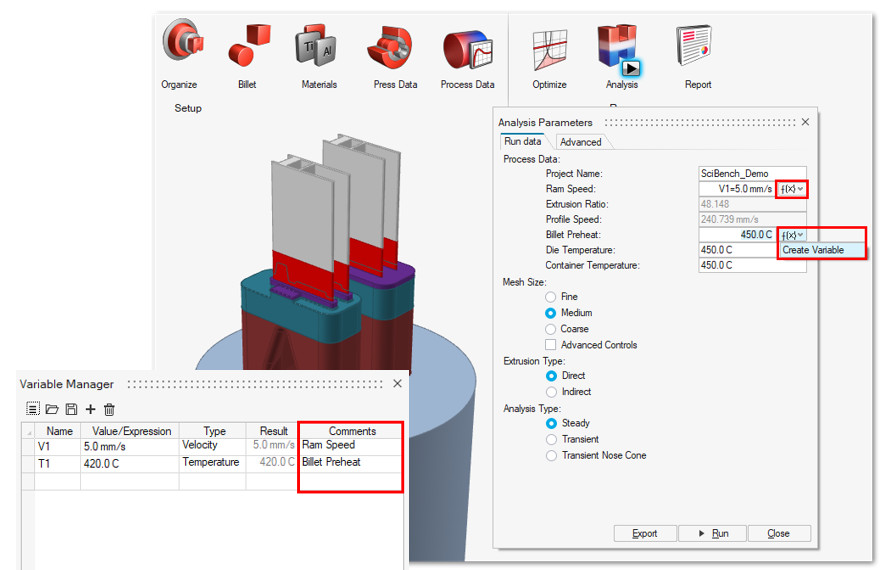Select the Billet tool icon
The width and height of the screenshot is (884, 570).
tap(247, 45)
